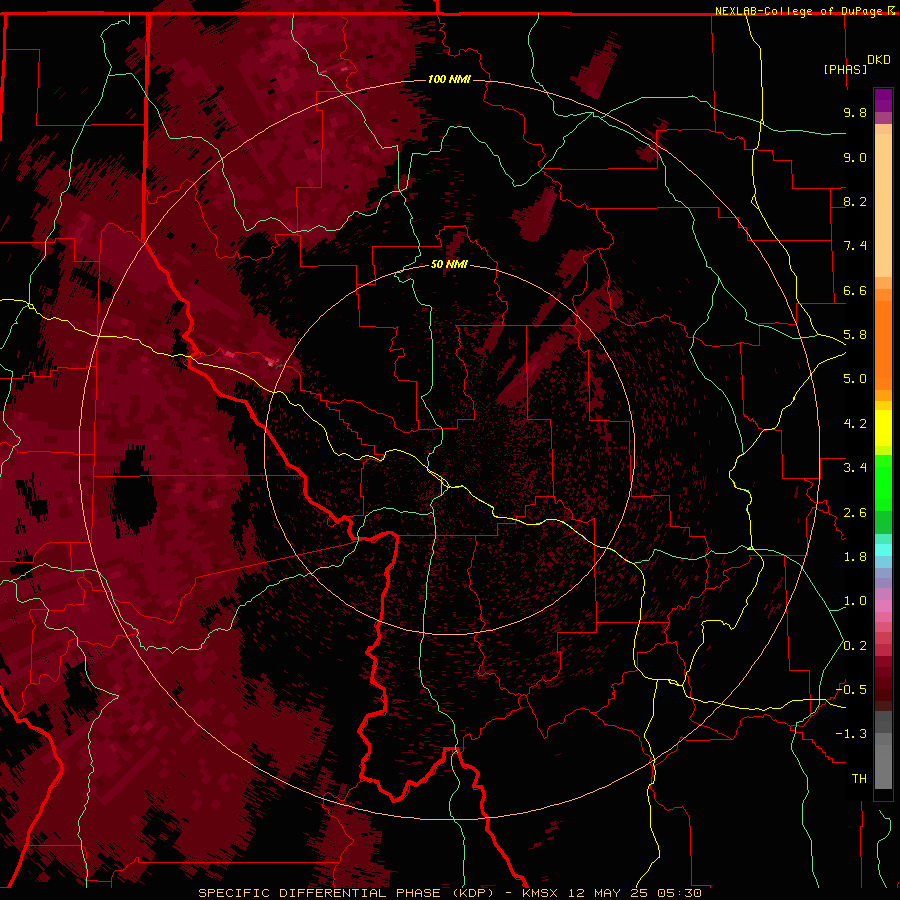Click the 4.2 legend value
The width and height of the screenshot is (900, 900).
coord(855,424)
